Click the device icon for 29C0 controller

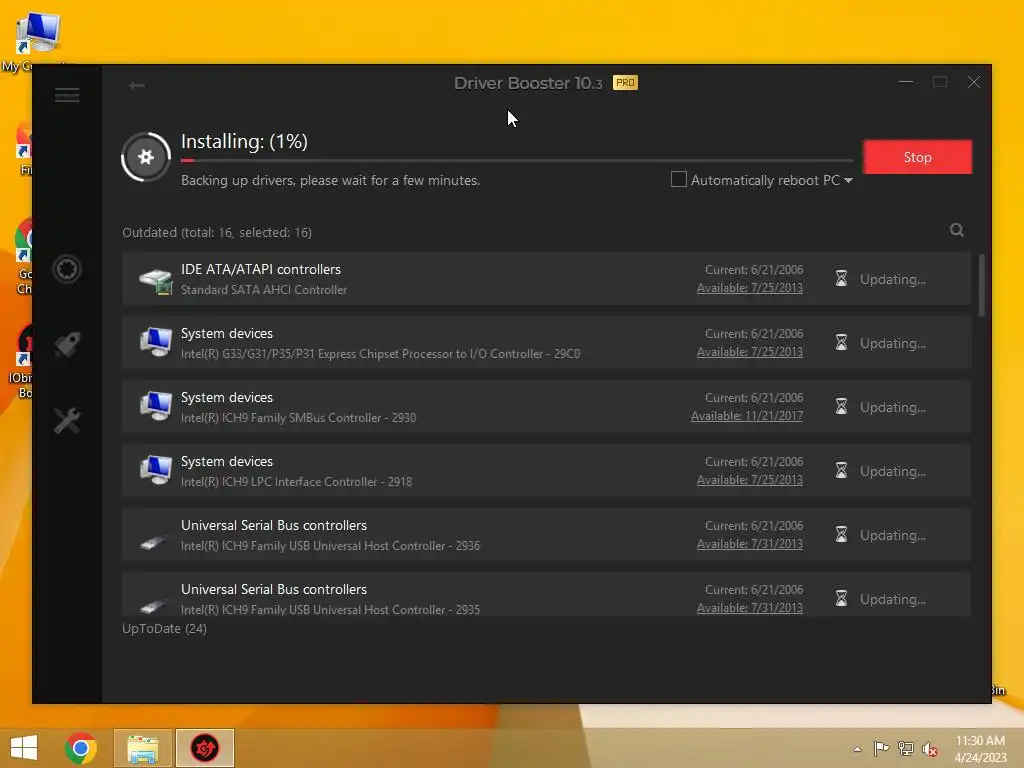point(155,342)
